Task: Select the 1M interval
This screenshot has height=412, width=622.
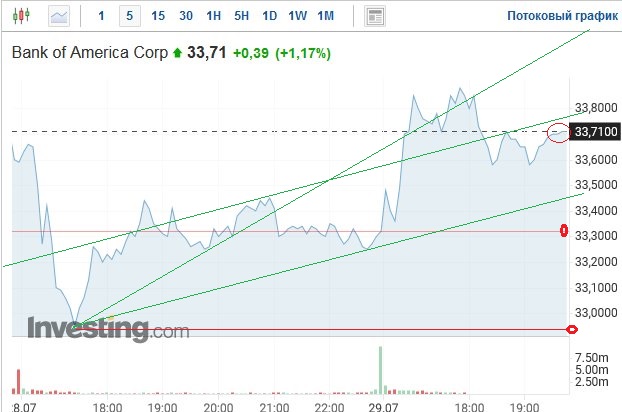Action: [x=326, y=16]
